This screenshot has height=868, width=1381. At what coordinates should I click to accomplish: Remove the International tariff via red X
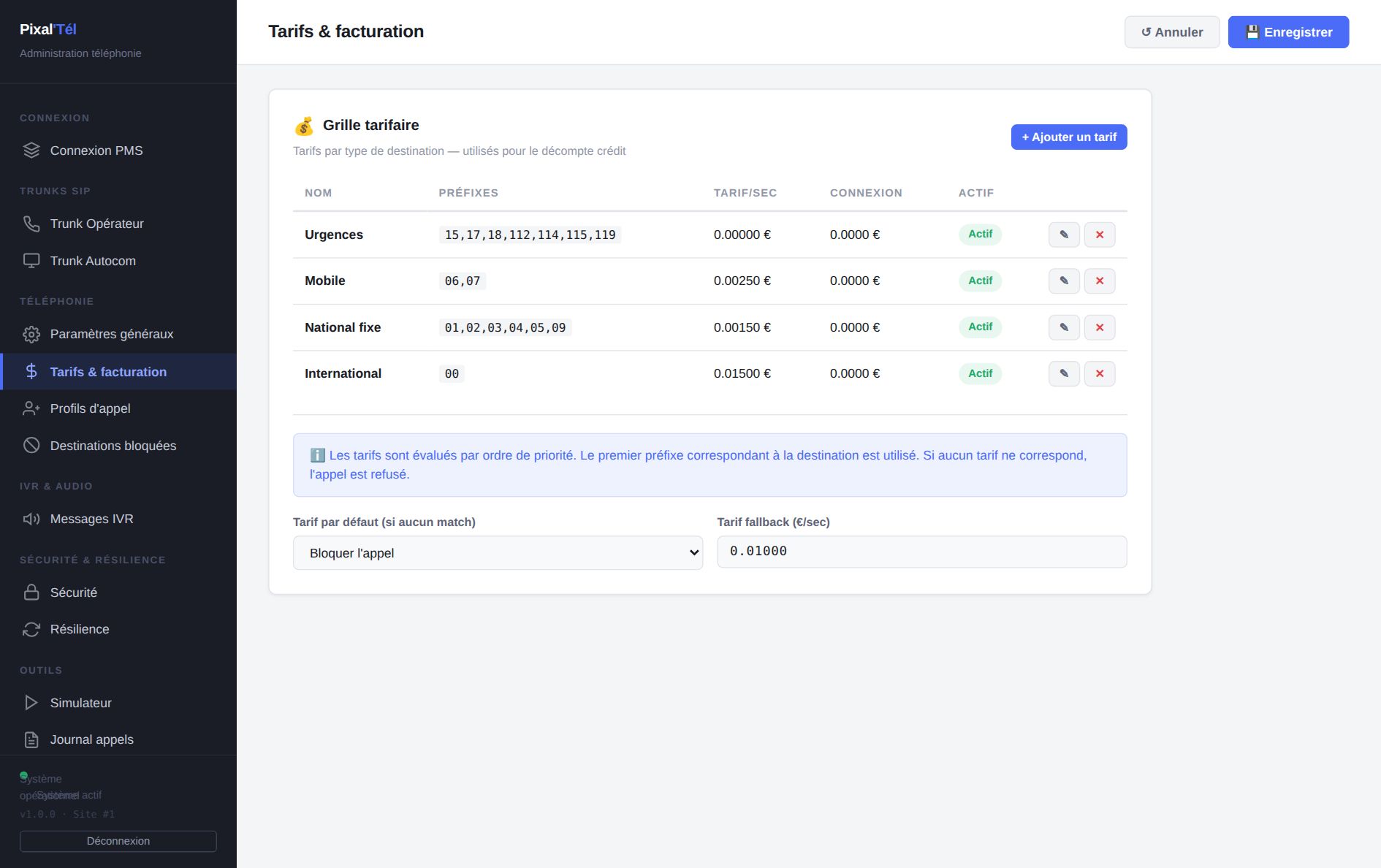point(1100,373)
